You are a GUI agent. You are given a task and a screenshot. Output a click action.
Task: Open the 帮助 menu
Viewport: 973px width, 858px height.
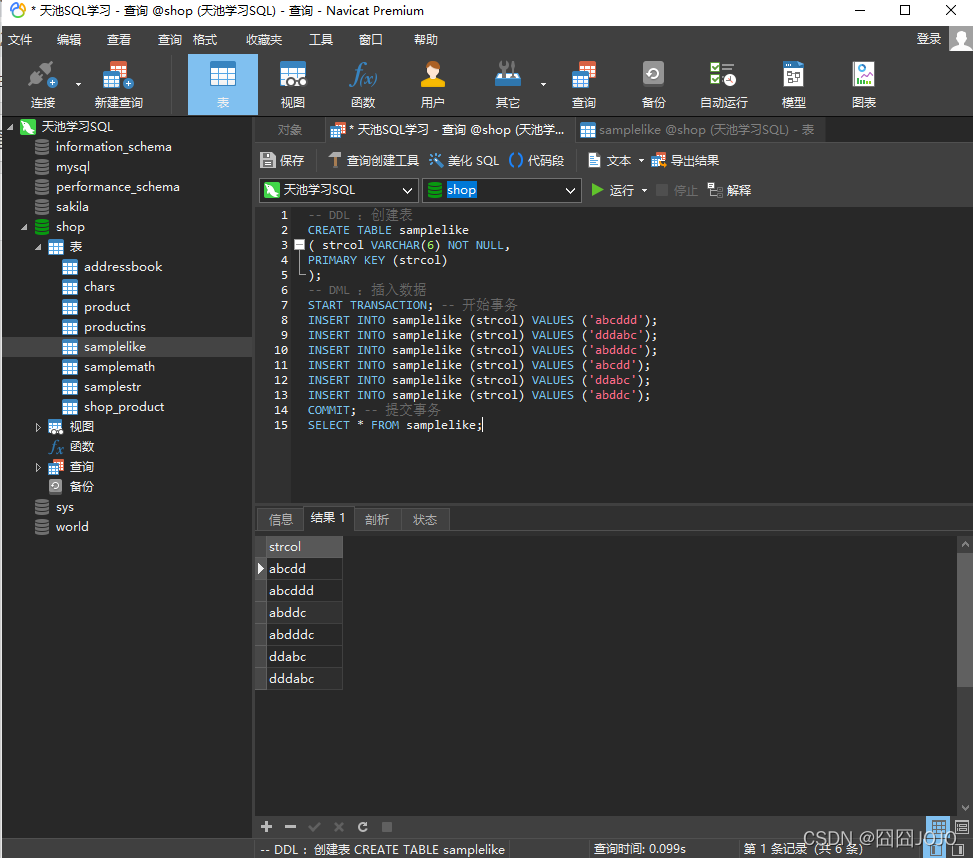(x=426, y=40)
